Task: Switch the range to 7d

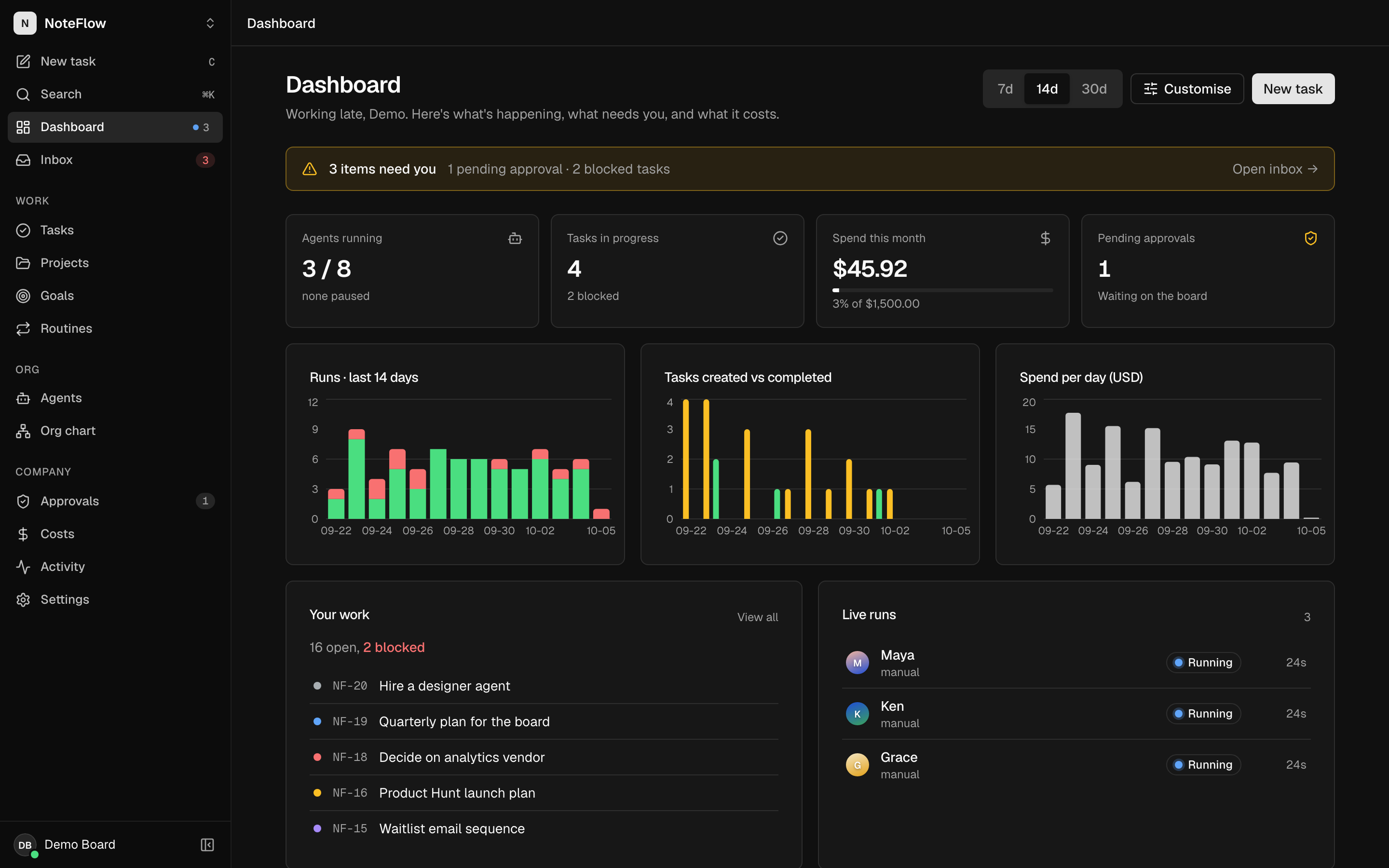Action: [x=1005, y=89]
